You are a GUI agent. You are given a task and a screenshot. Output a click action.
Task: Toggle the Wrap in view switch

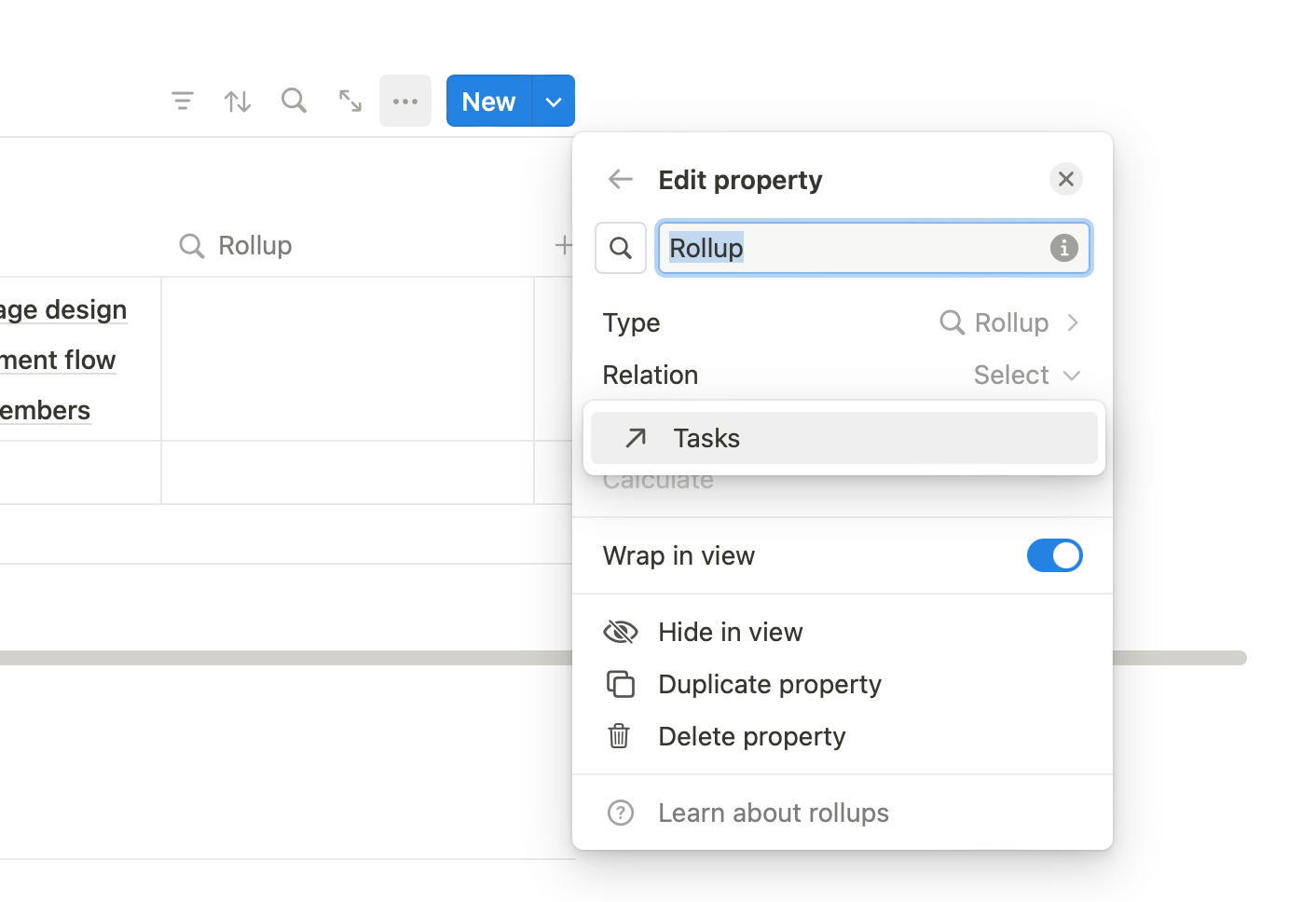tap(1054, 555)
